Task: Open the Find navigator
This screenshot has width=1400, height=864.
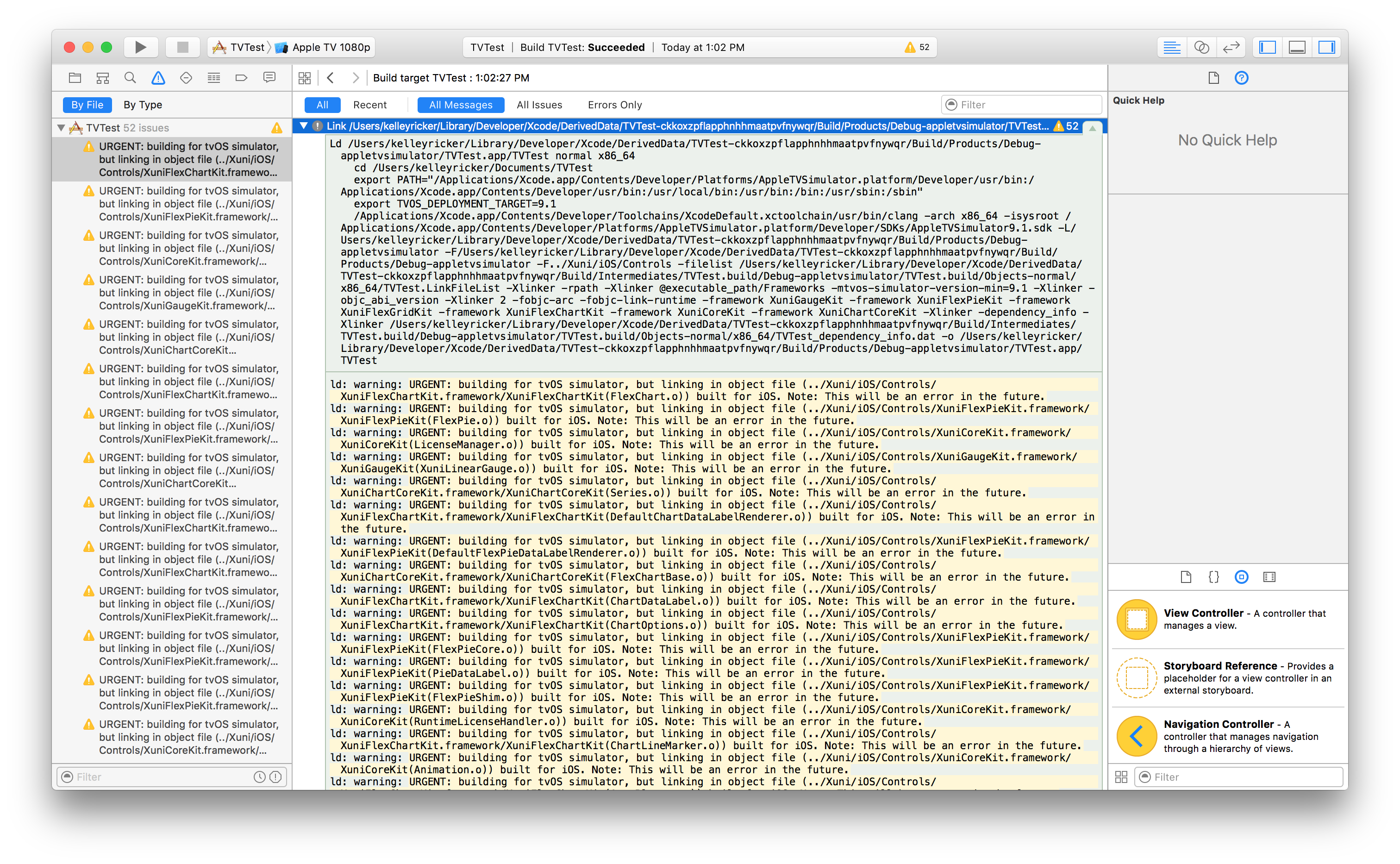Action: [130, 78]
